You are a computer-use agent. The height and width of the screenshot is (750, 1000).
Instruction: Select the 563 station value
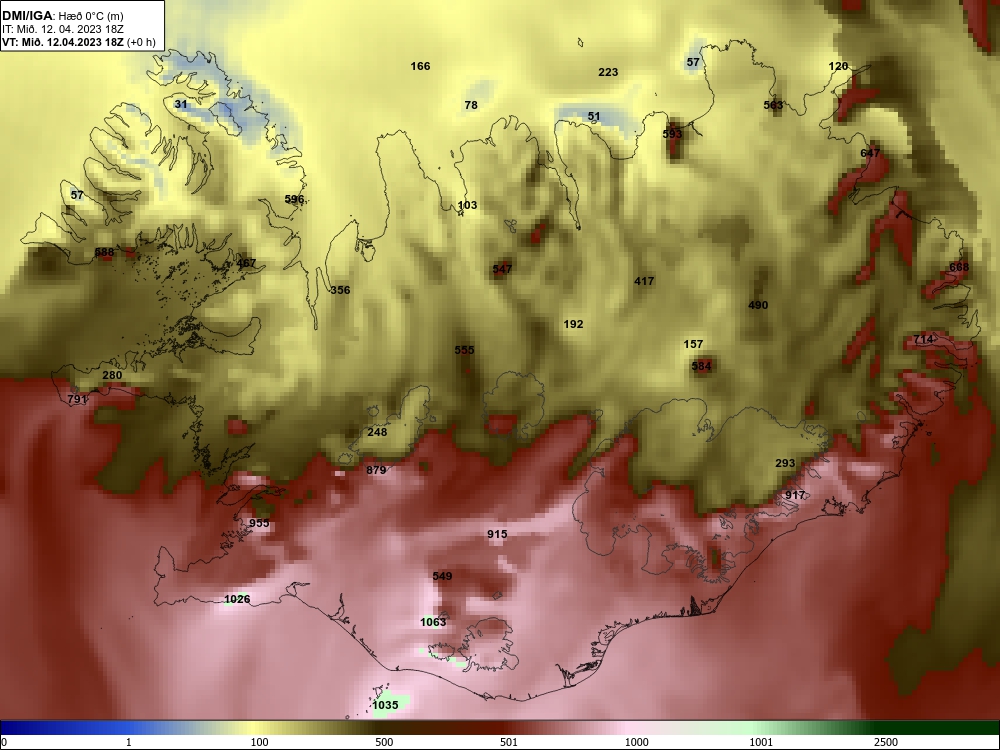[x=774, y=105]
